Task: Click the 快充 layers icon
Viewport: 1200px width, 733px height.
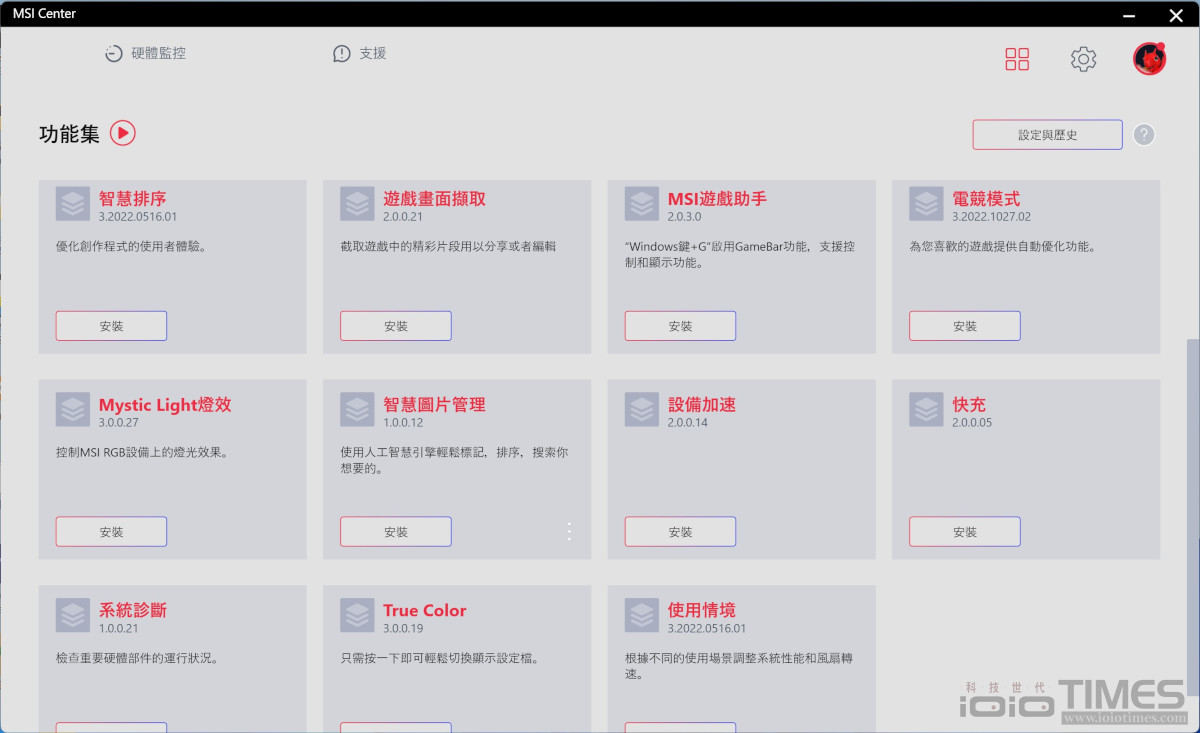Action: tap(926, 410)
